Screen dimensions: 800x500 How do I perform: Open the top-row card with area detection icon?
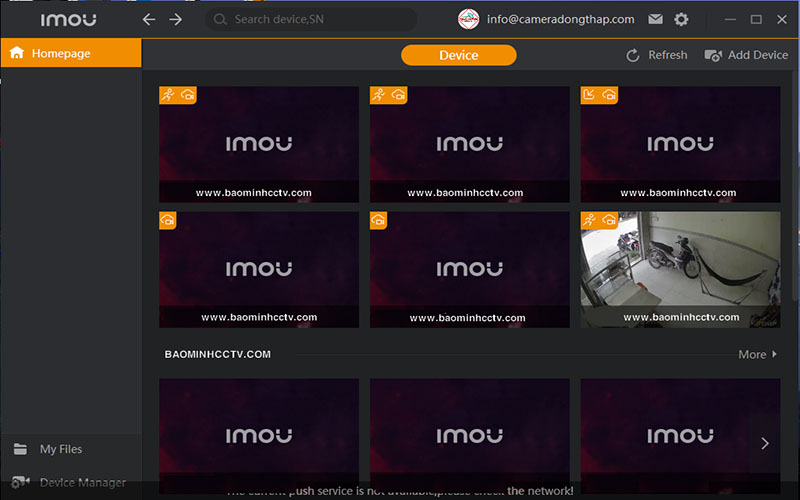pos(680,144)
